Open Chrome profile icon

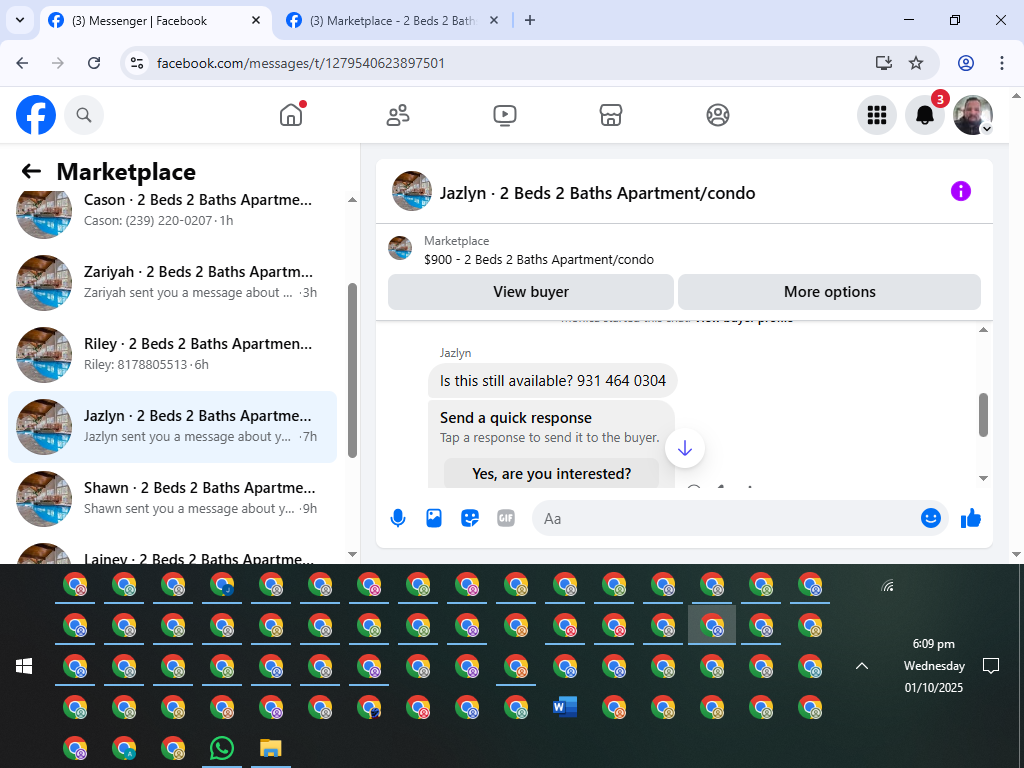[x=966, y=63]
